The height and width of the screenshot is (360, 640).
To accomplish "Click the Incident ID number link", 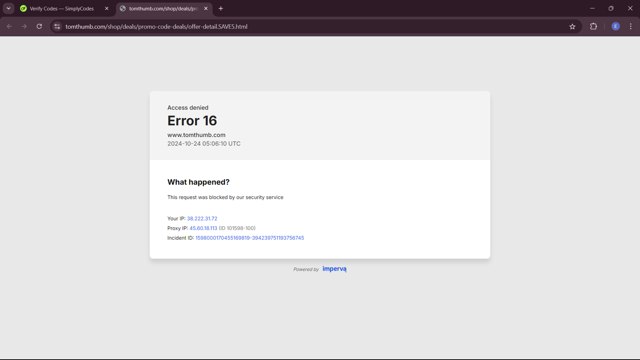I will [x=250, y=238].
